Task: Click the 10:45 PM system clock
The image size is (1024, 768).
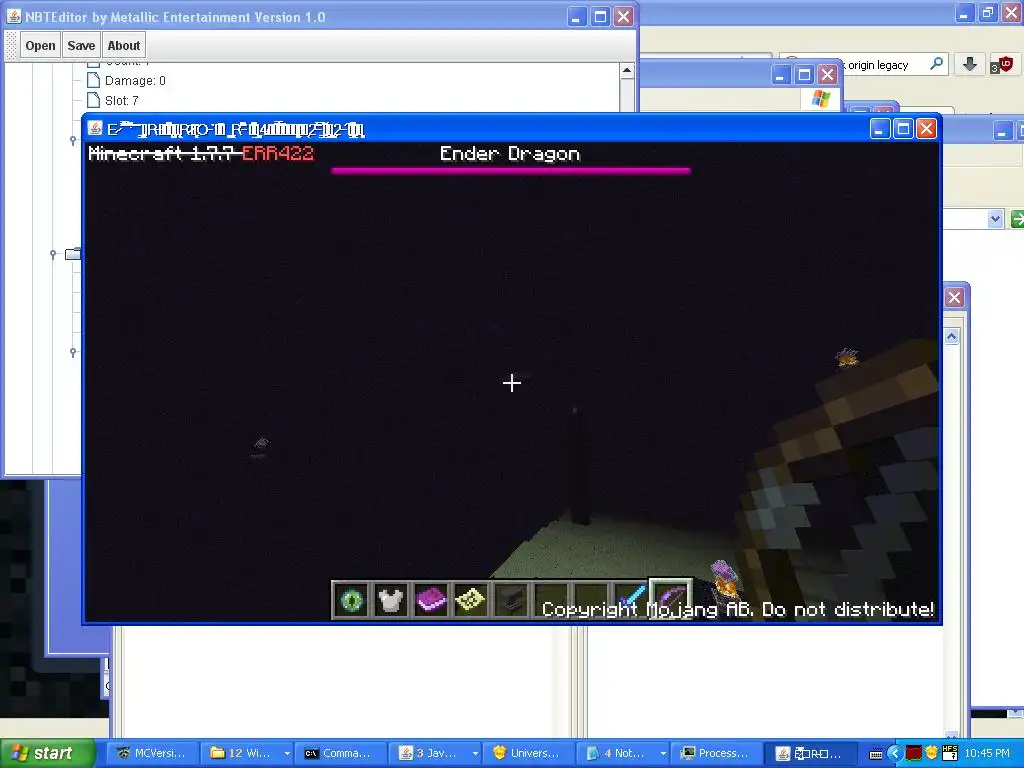Action: pyautogui.click(x=987, y=754)
